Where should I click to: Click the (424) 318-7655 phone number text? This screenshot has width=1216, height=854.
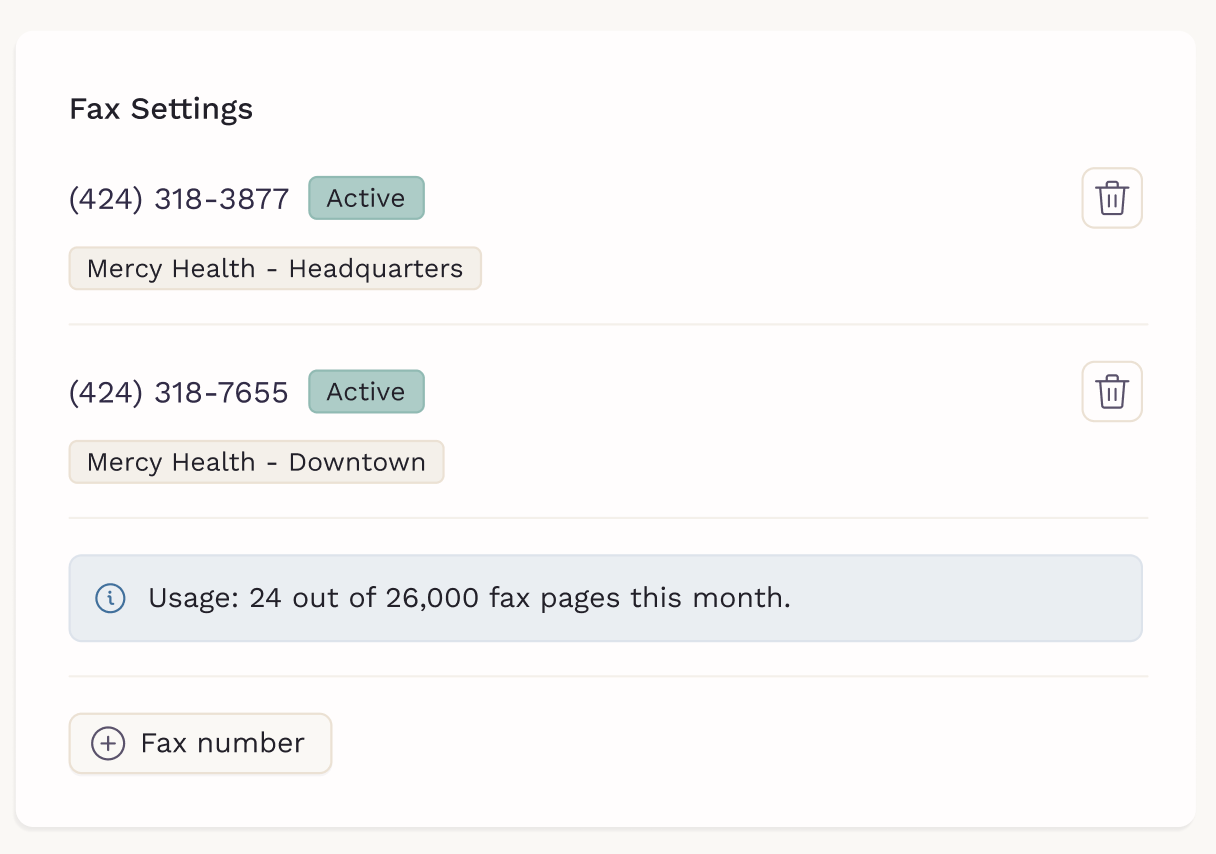click(179, 393)
